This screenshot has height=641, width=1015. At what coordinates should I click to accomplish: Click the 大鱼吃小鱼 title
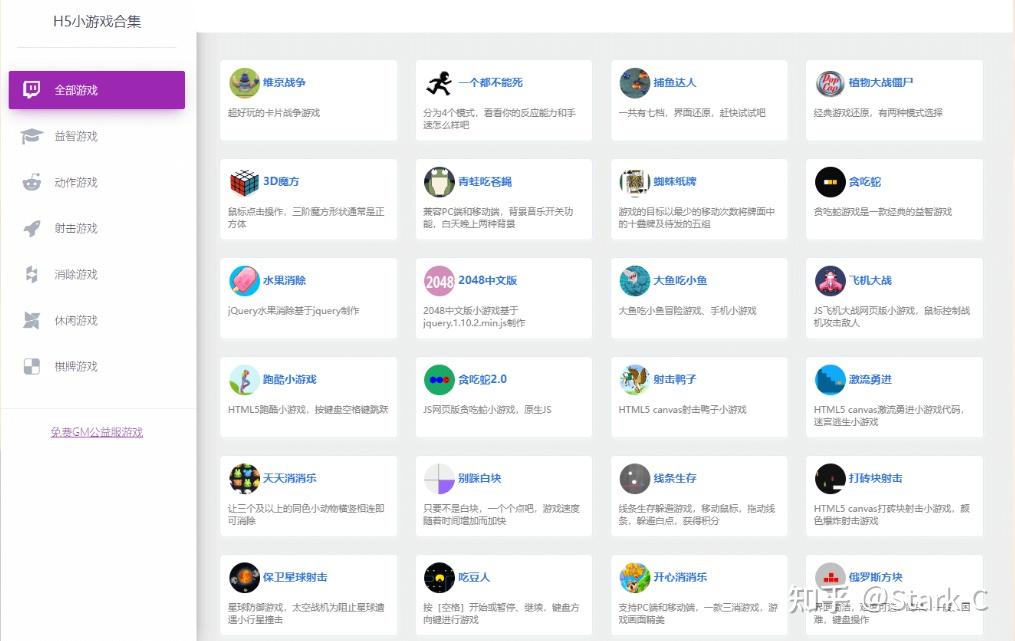680,280
